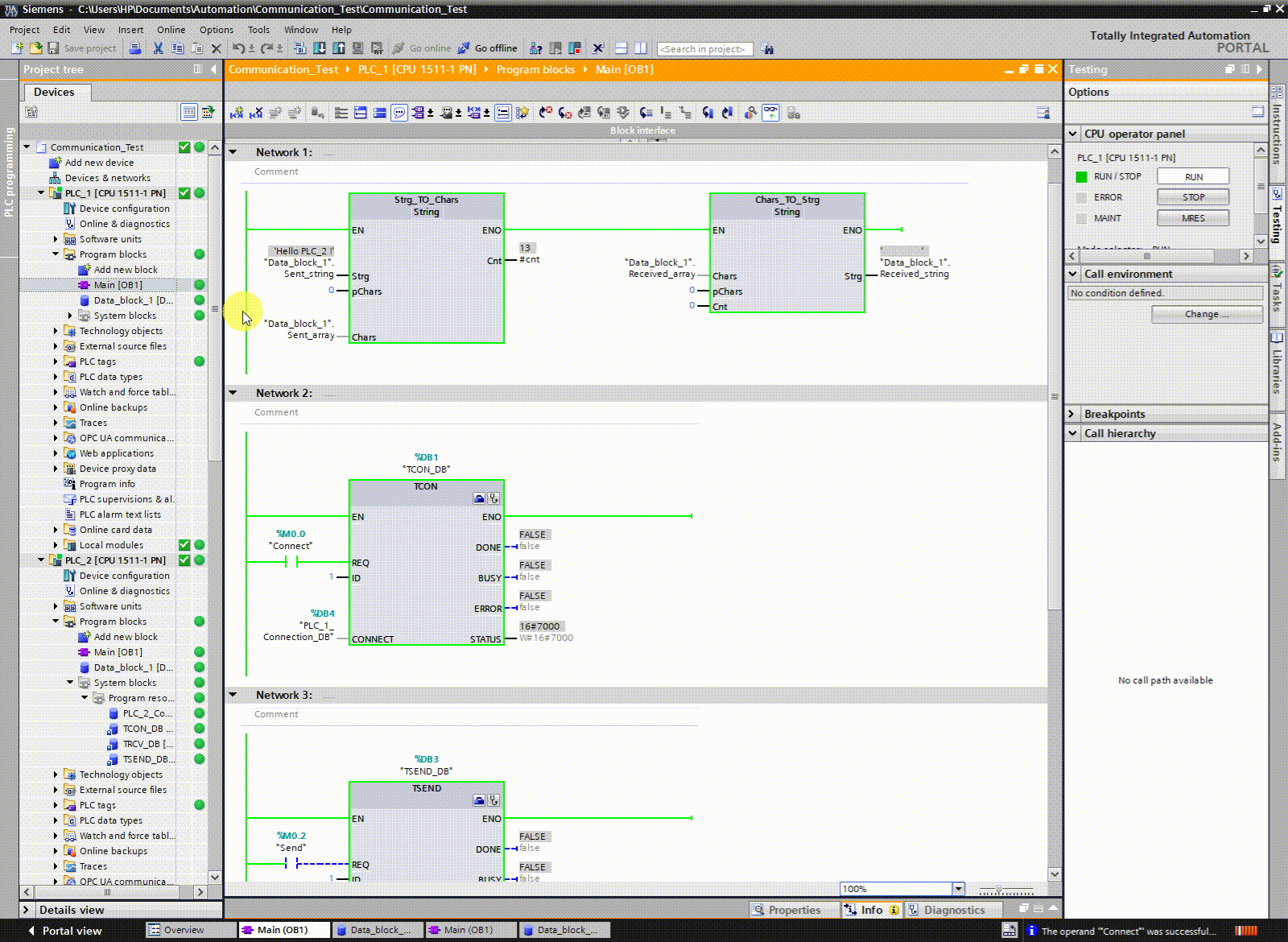Collapse Network 1 section
Image resolution: width=1288 pixels, height=942 pixels.
233,151
